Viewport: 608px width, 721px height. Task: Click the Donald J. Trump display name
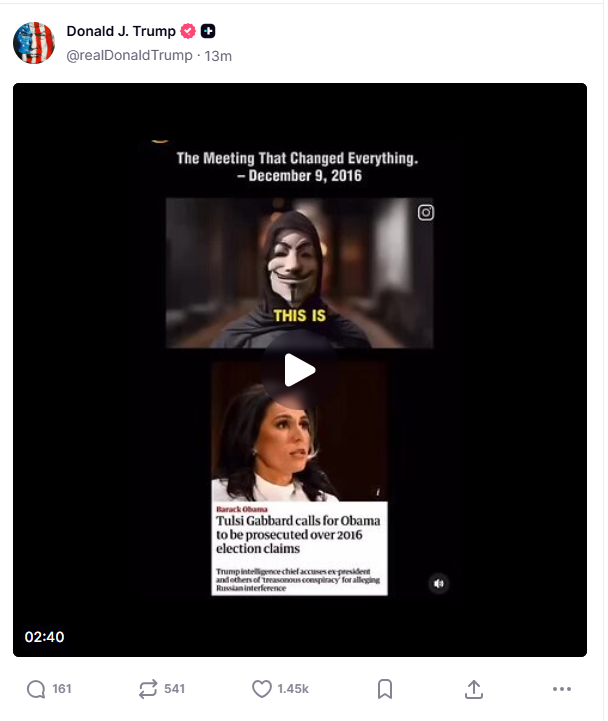121,31
